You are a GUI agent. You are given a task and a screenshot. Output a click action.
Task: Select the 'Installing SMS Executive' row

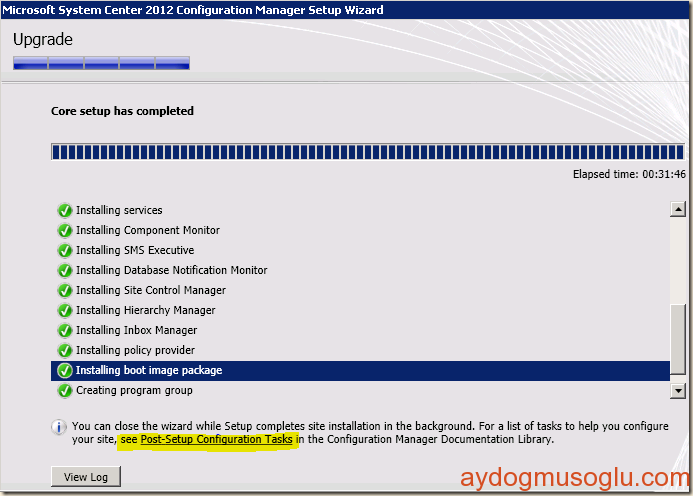(360, 250)
